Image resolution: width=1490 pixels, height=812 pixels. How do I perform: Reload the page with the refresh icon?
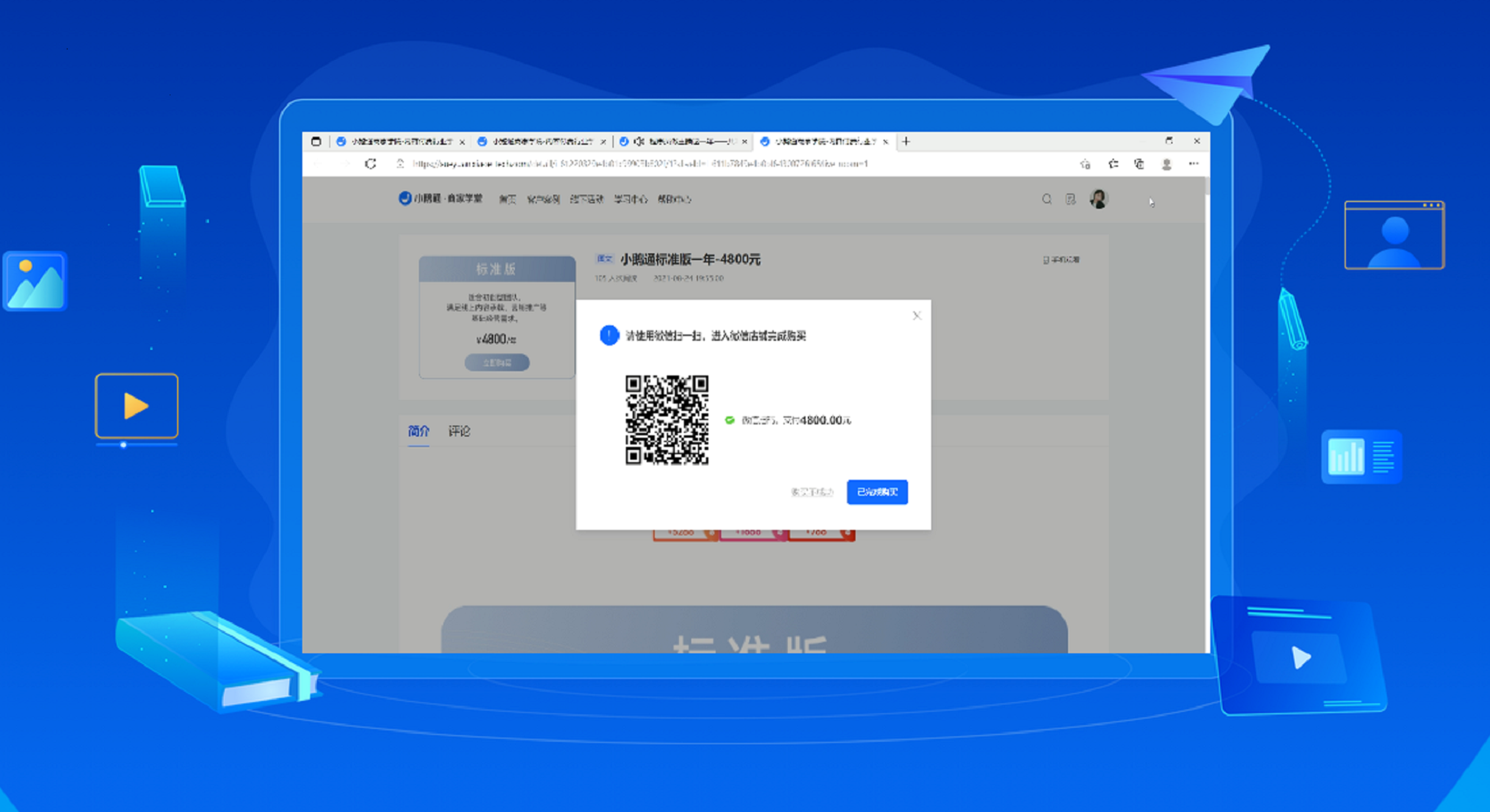[x=371, y=164]
